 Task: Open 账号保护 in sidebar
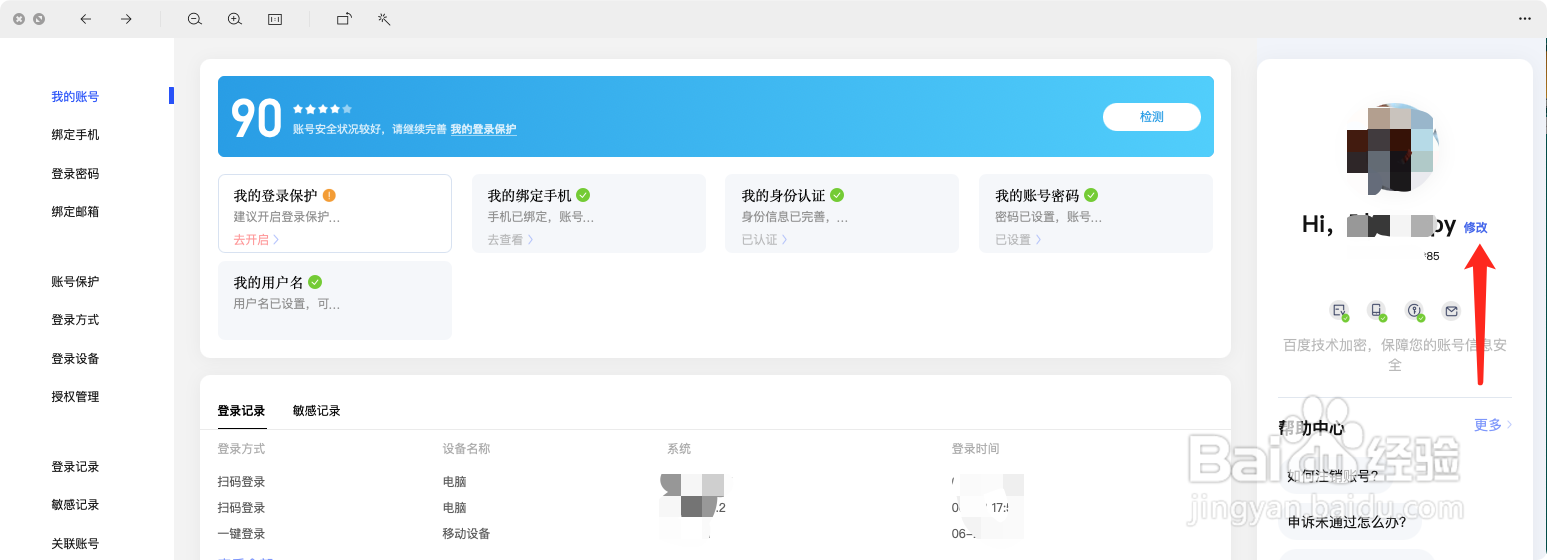click(75, 282)
